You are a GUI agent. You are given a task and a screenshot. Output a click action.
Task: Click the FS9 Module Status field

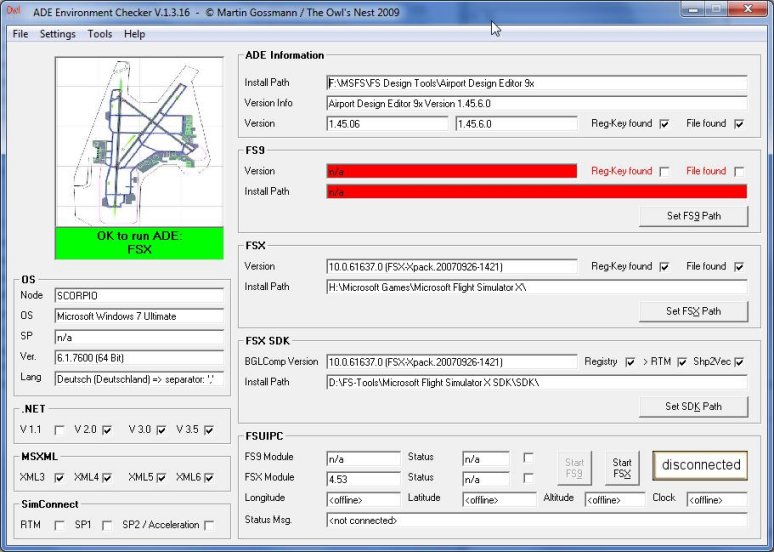(486, 459)
